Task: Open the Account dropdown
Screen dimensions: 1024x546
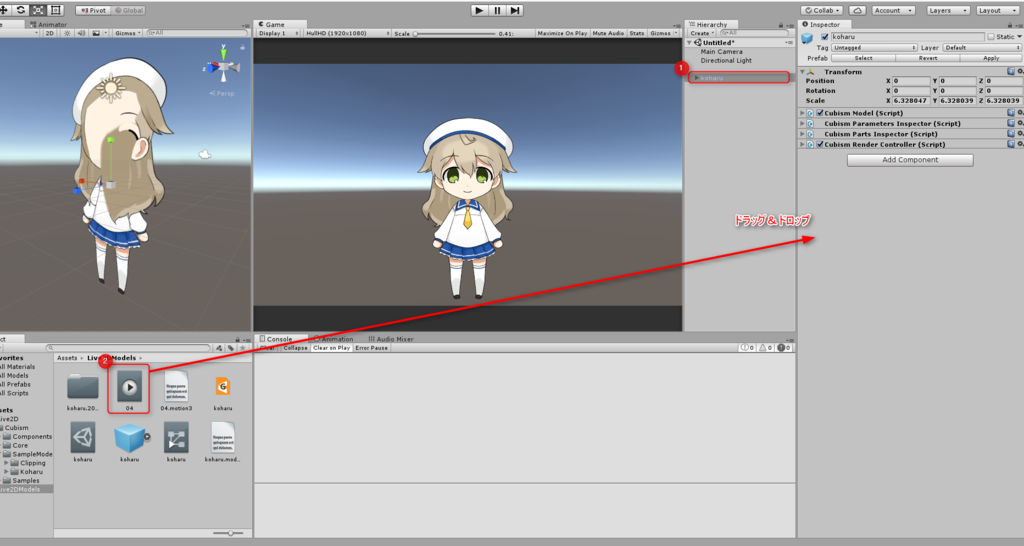Action: coord(893,10)
